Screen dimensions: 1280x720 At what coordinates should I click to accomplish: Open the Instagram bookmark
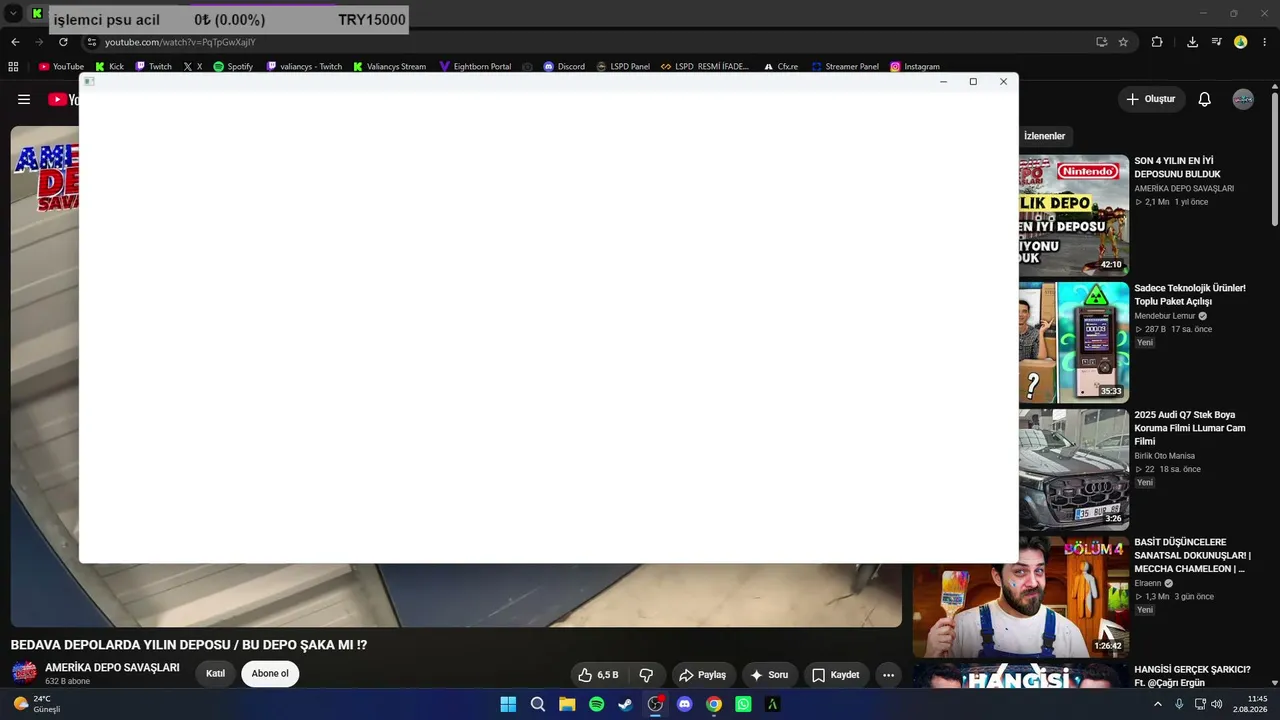point(914,67)
